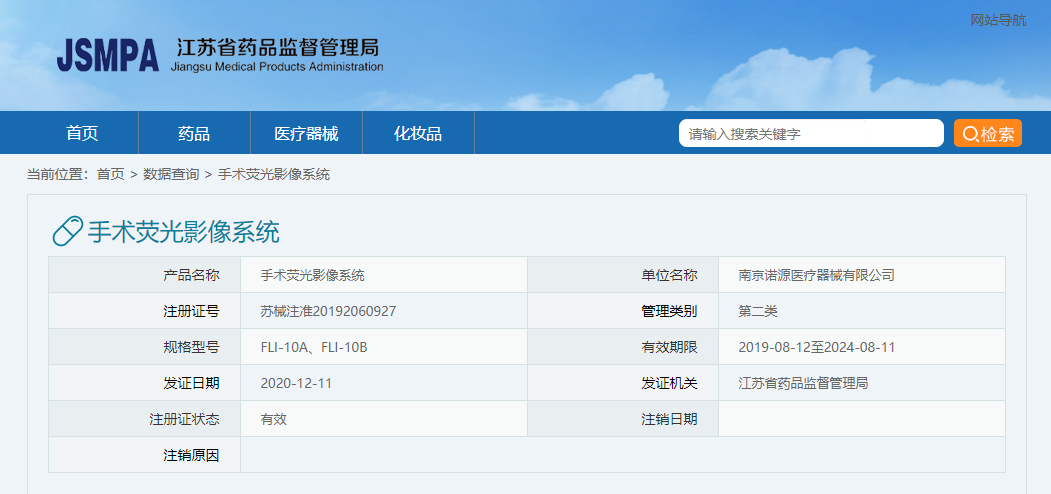The height and width of the screenshot is (494, 1051).
Task: Click the 江苏省药品监督管理局 header title
Action: (277, 48)
